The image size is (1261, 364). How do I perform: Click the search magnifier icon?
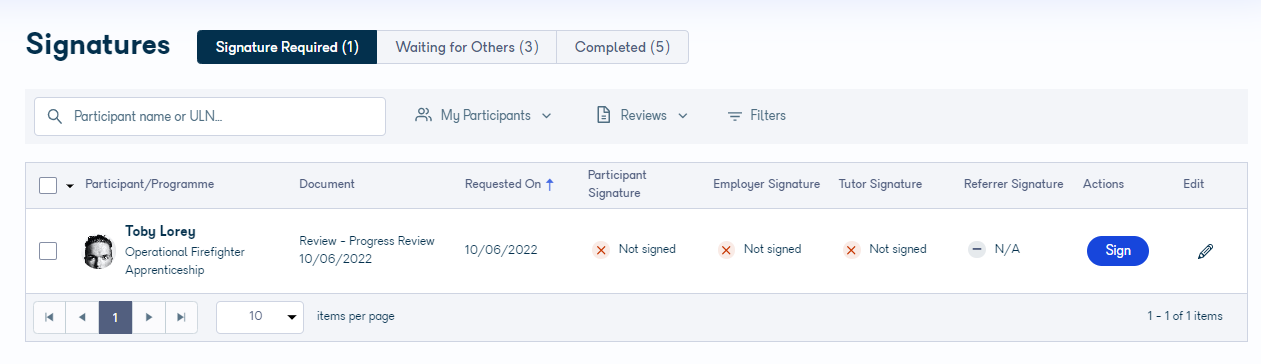pos(55,116)
